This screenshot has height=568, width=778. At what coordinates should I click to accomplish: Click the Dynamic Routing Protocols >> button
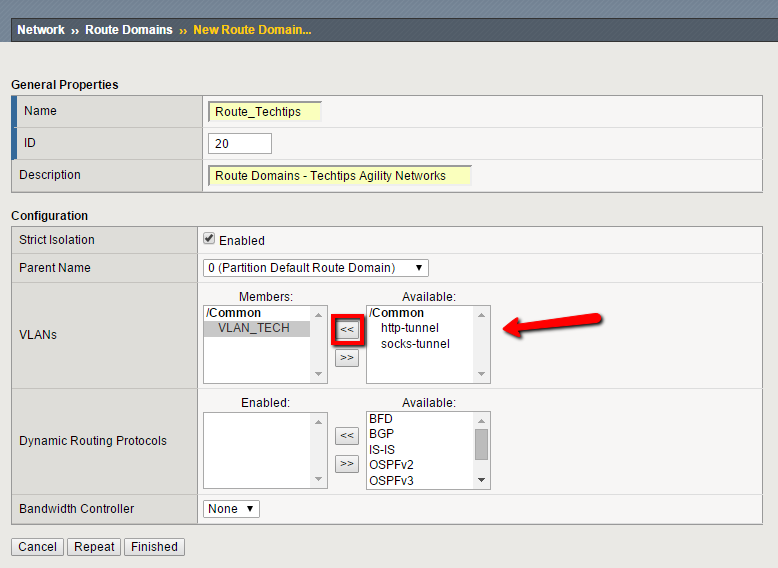347,464
